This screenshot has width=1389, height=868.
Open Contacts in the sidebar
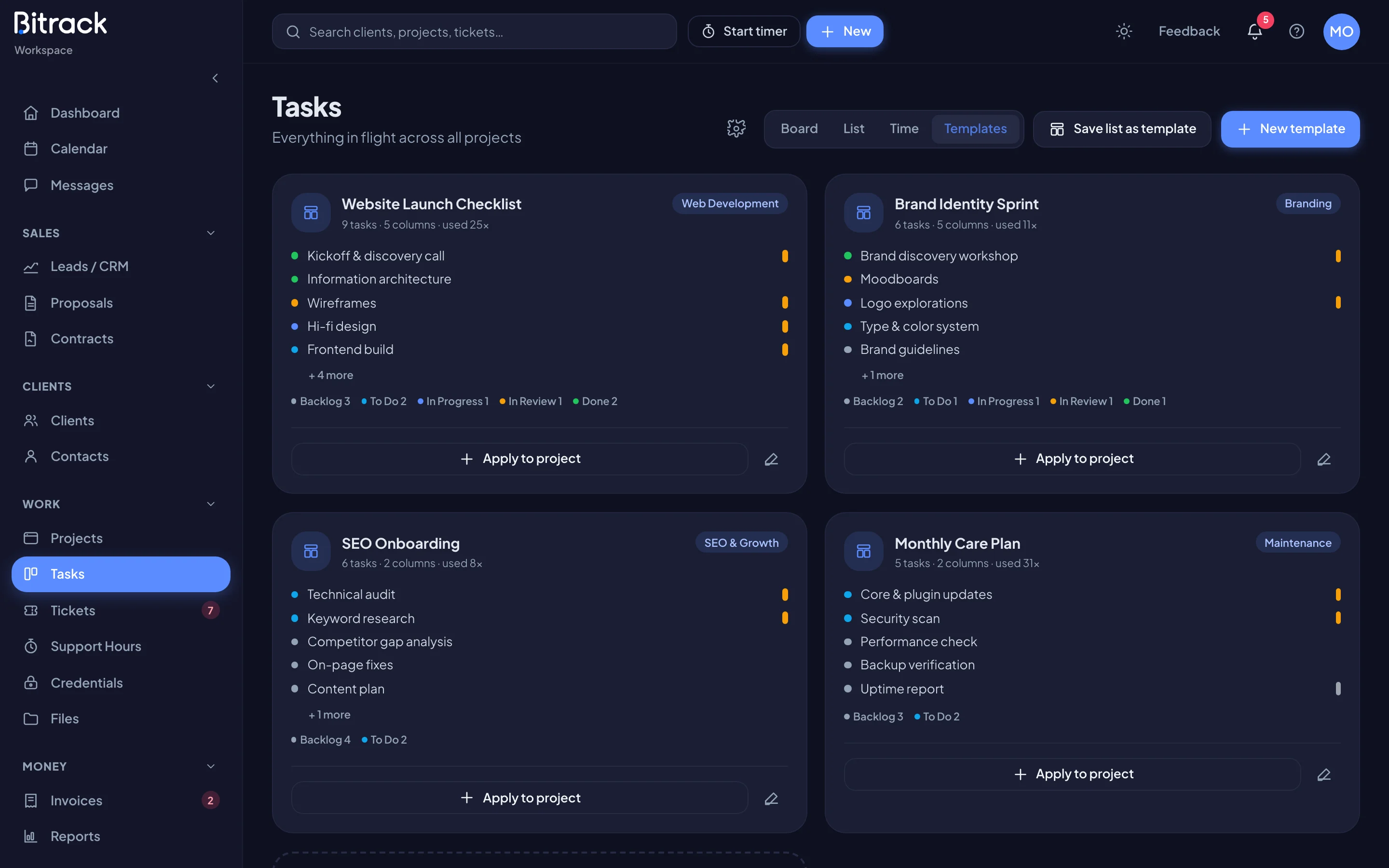click(x=121, y=456)
